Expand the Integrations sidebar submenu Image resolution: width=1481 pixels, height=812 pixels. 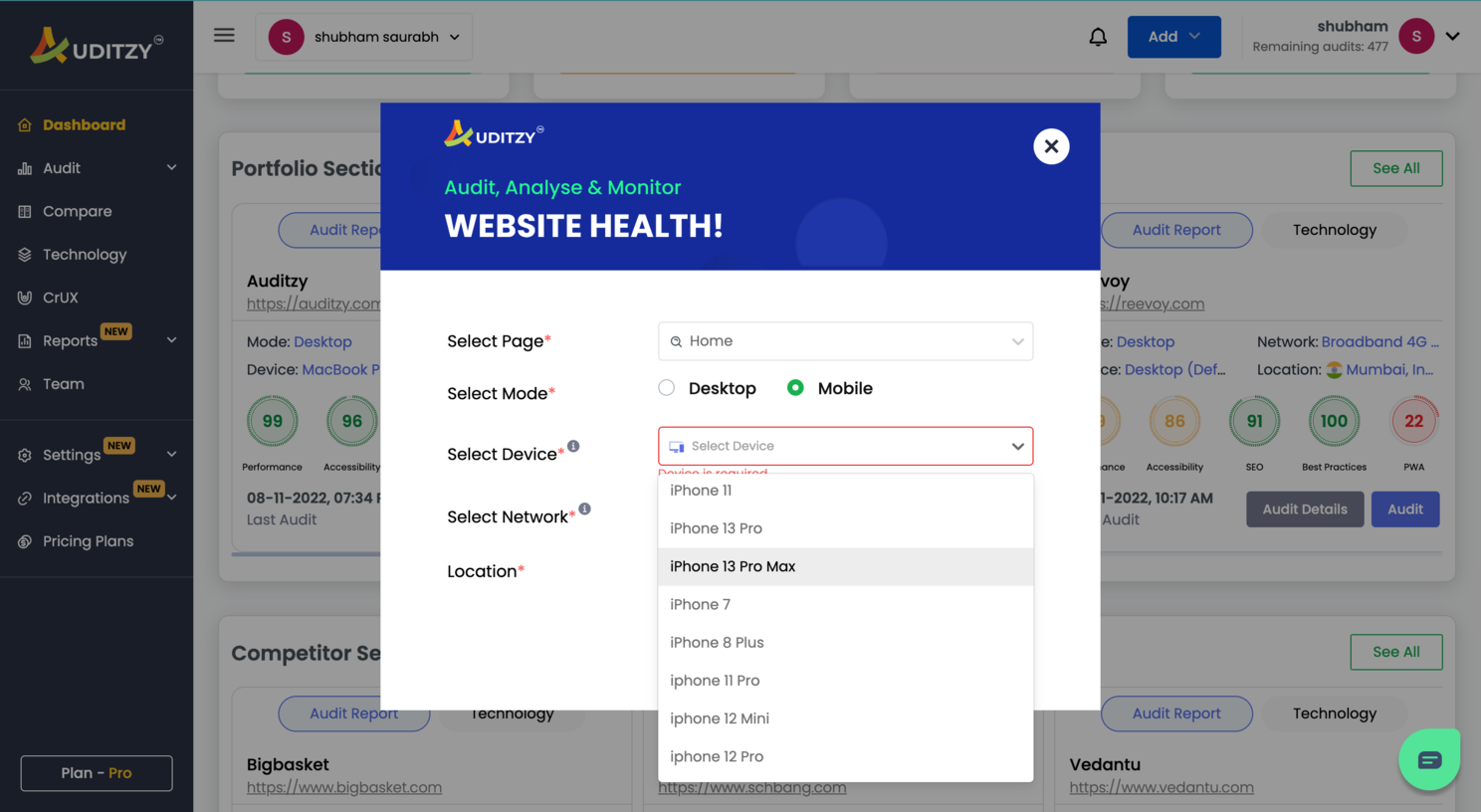coord(172,498)
